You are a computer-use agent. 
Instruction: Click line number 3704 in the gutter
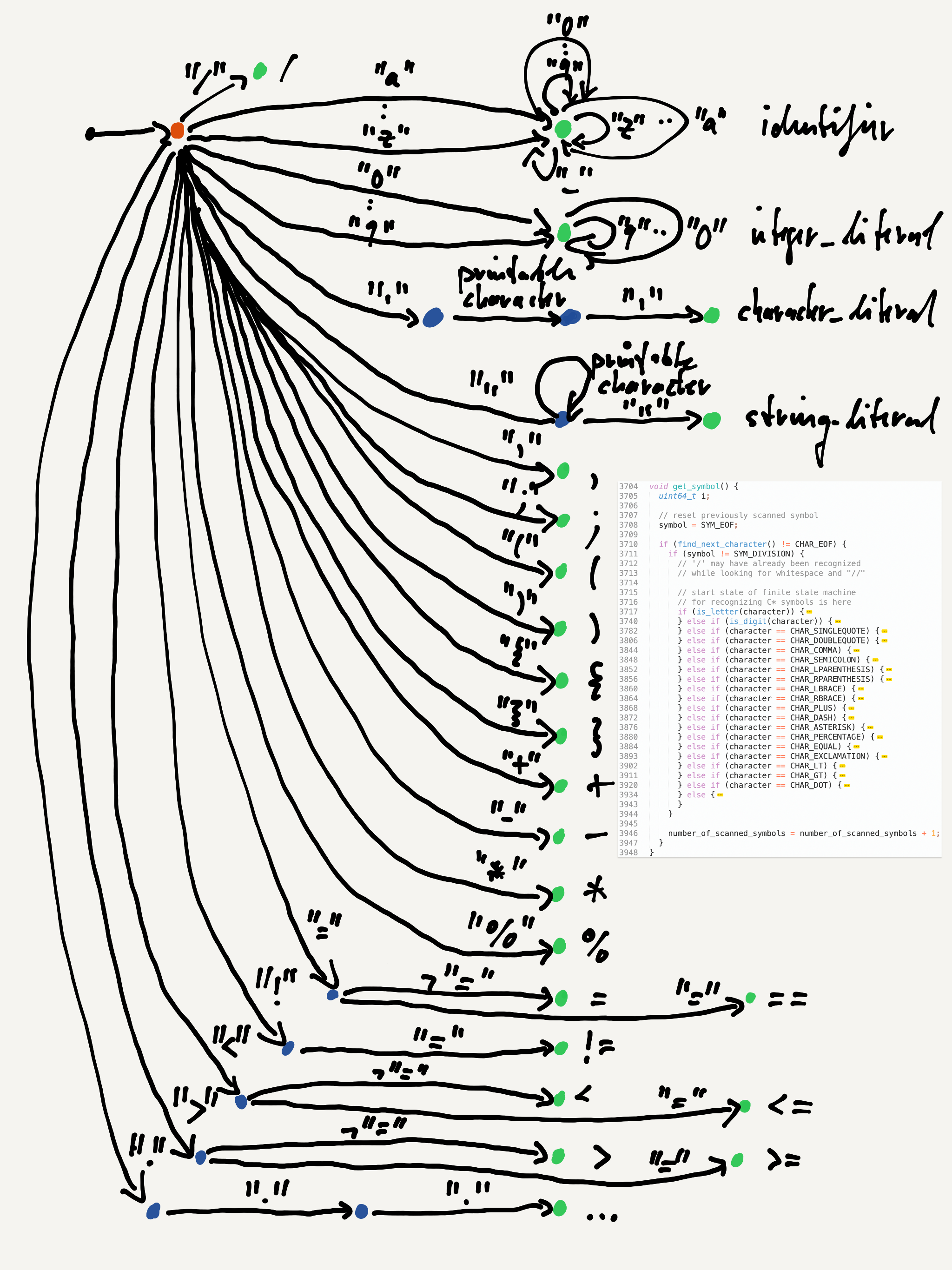click(628, 486)
